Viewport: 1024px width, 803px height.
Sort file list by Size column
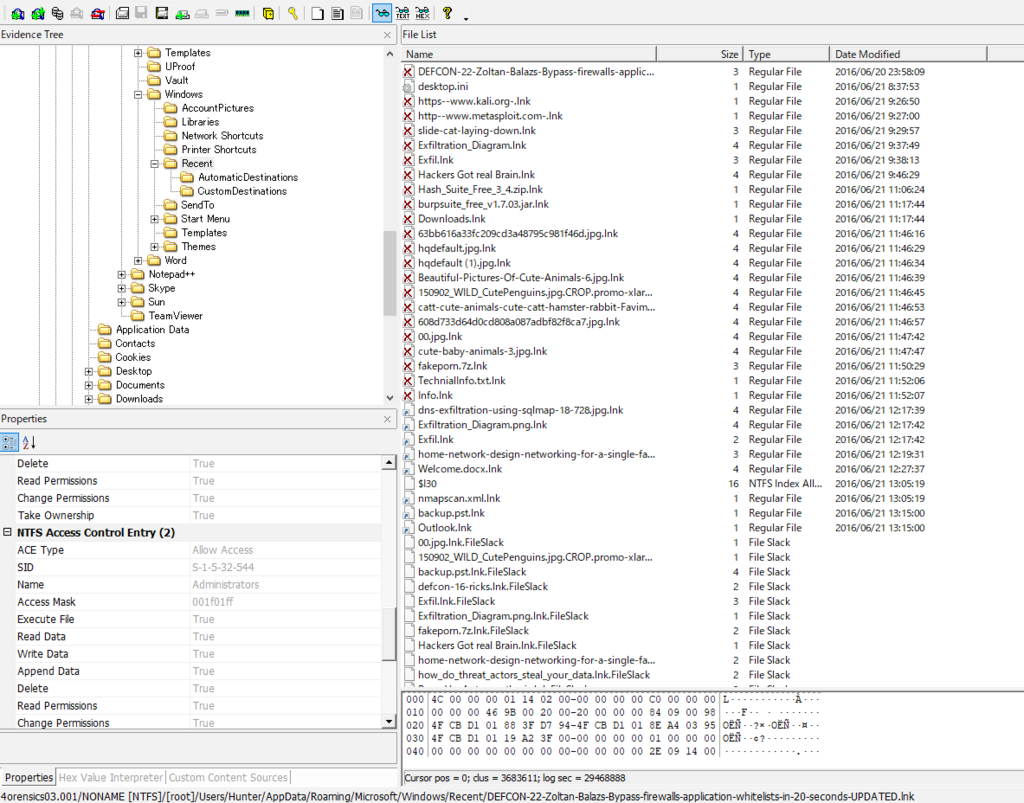tap(699, 54)
